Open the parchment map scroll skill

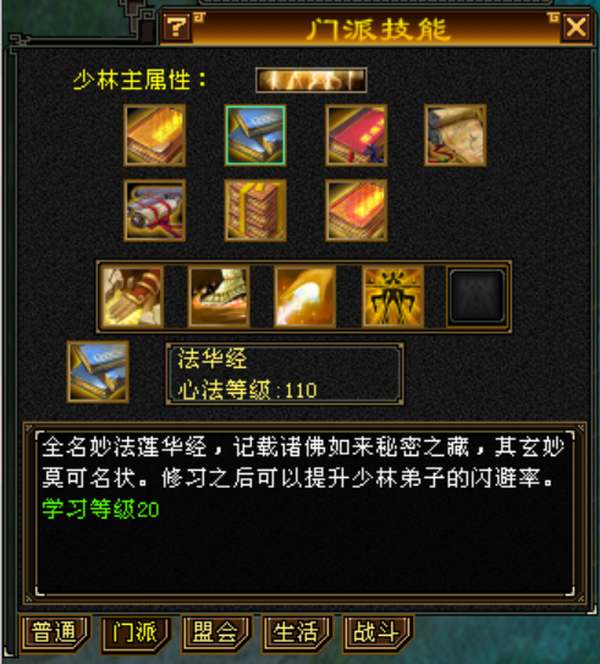(x=455, y=135)
